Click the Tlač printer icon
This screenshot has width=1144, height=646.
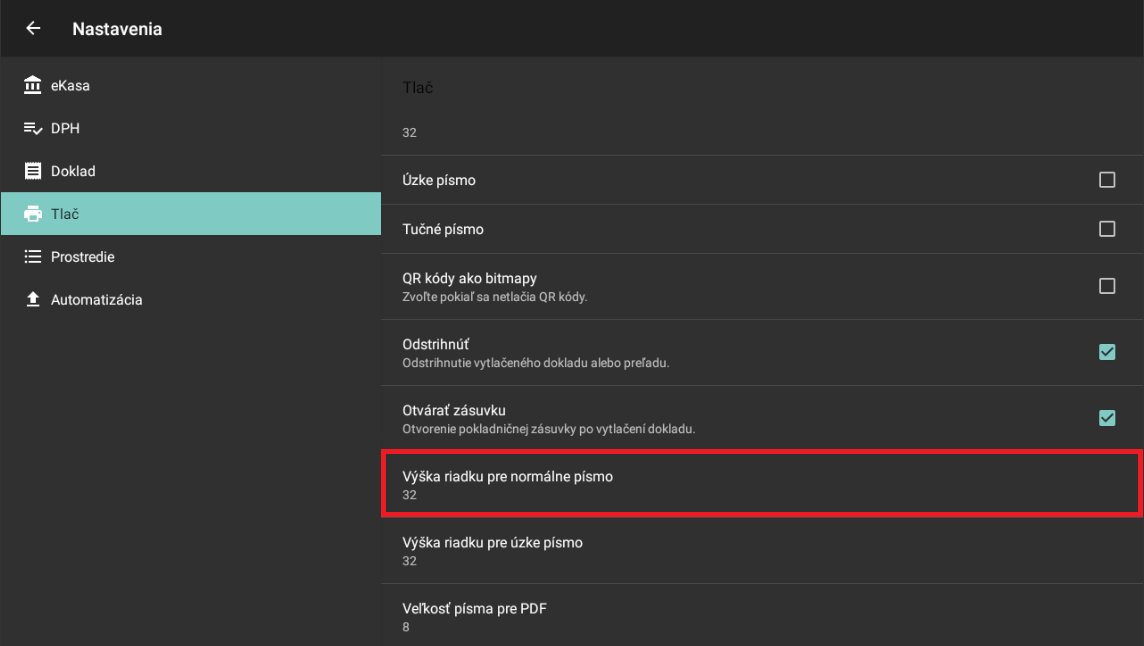click(33, 214)
